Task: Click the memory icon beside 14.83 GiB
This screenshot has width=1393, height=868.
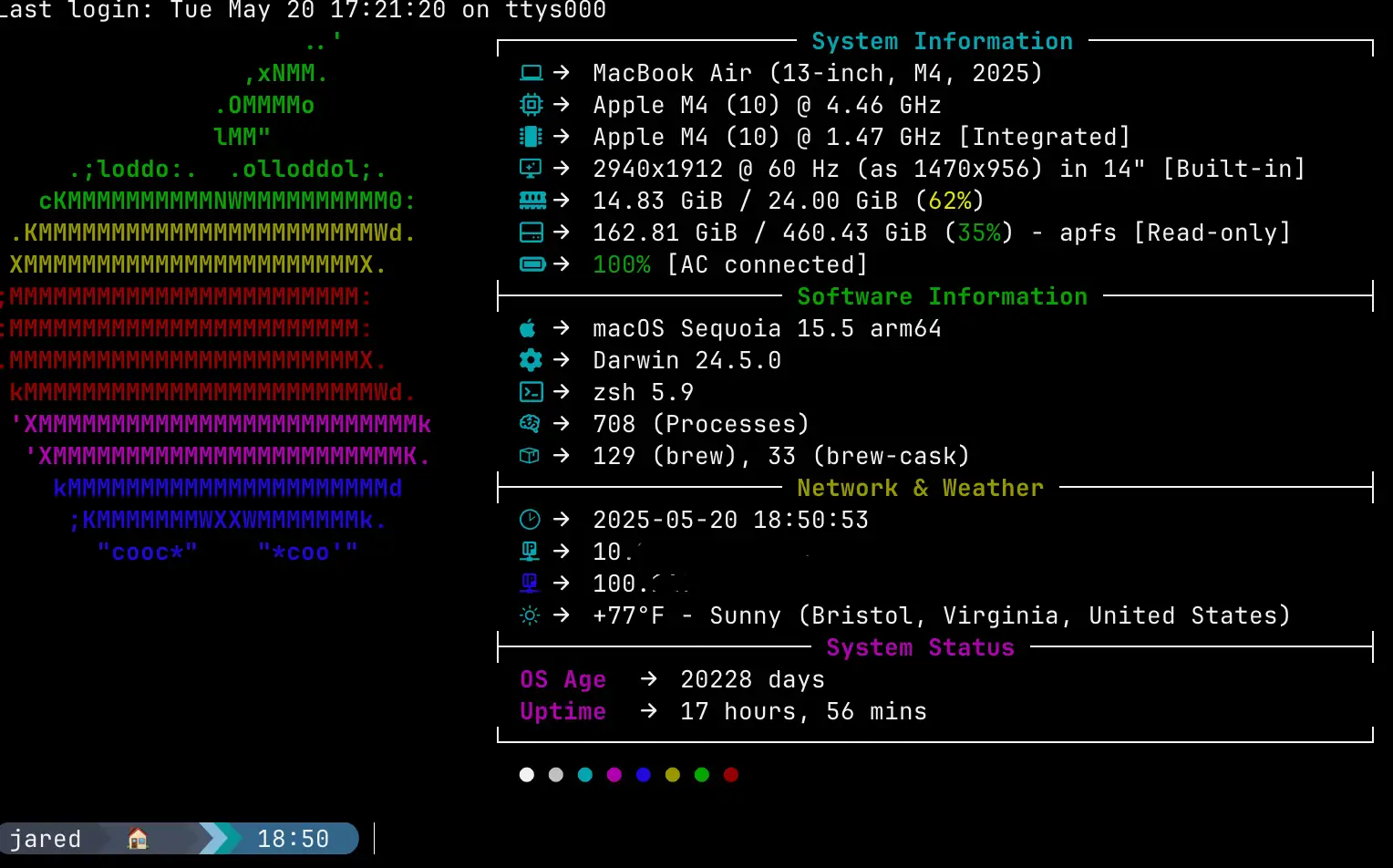Action: tap(532, 201)
